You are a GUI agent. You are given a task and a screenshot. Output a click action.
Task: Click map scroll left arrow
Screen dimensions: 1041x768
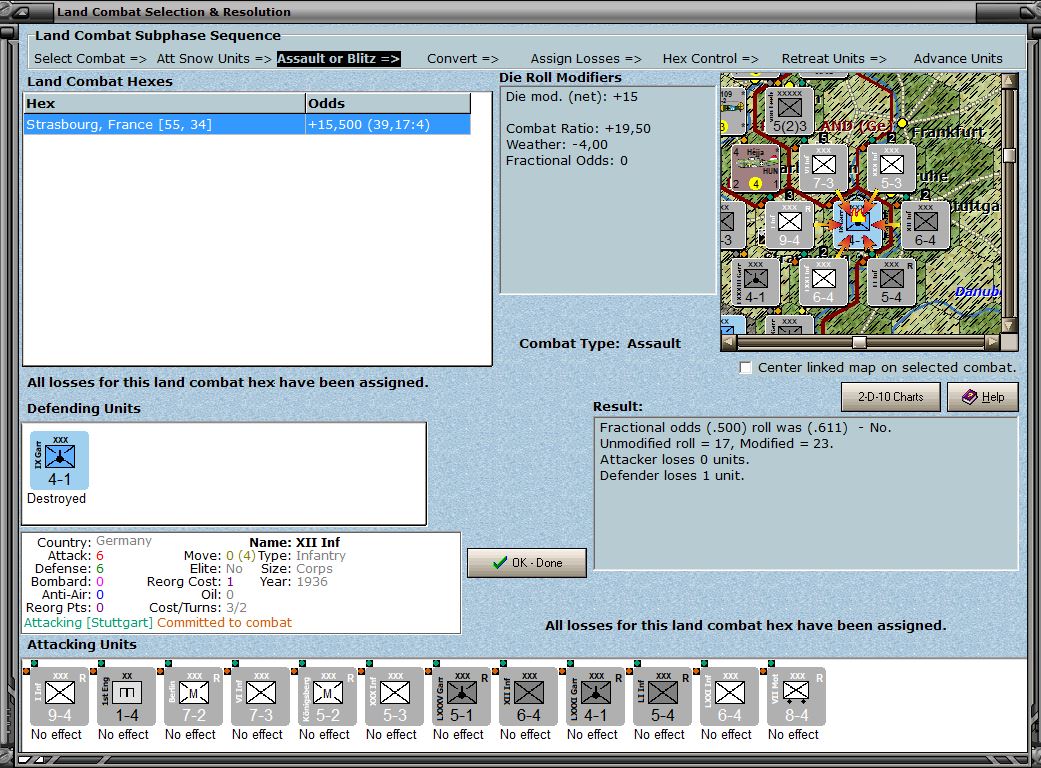point(729,343)
